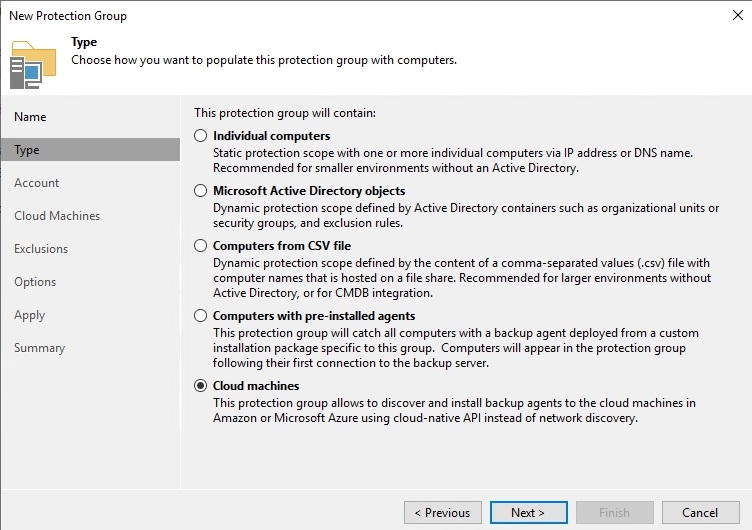Image resolution: width=752 pixels, height=530 pixels.
Task: Close the New Protection Group dialog
Action: point(738,15)
